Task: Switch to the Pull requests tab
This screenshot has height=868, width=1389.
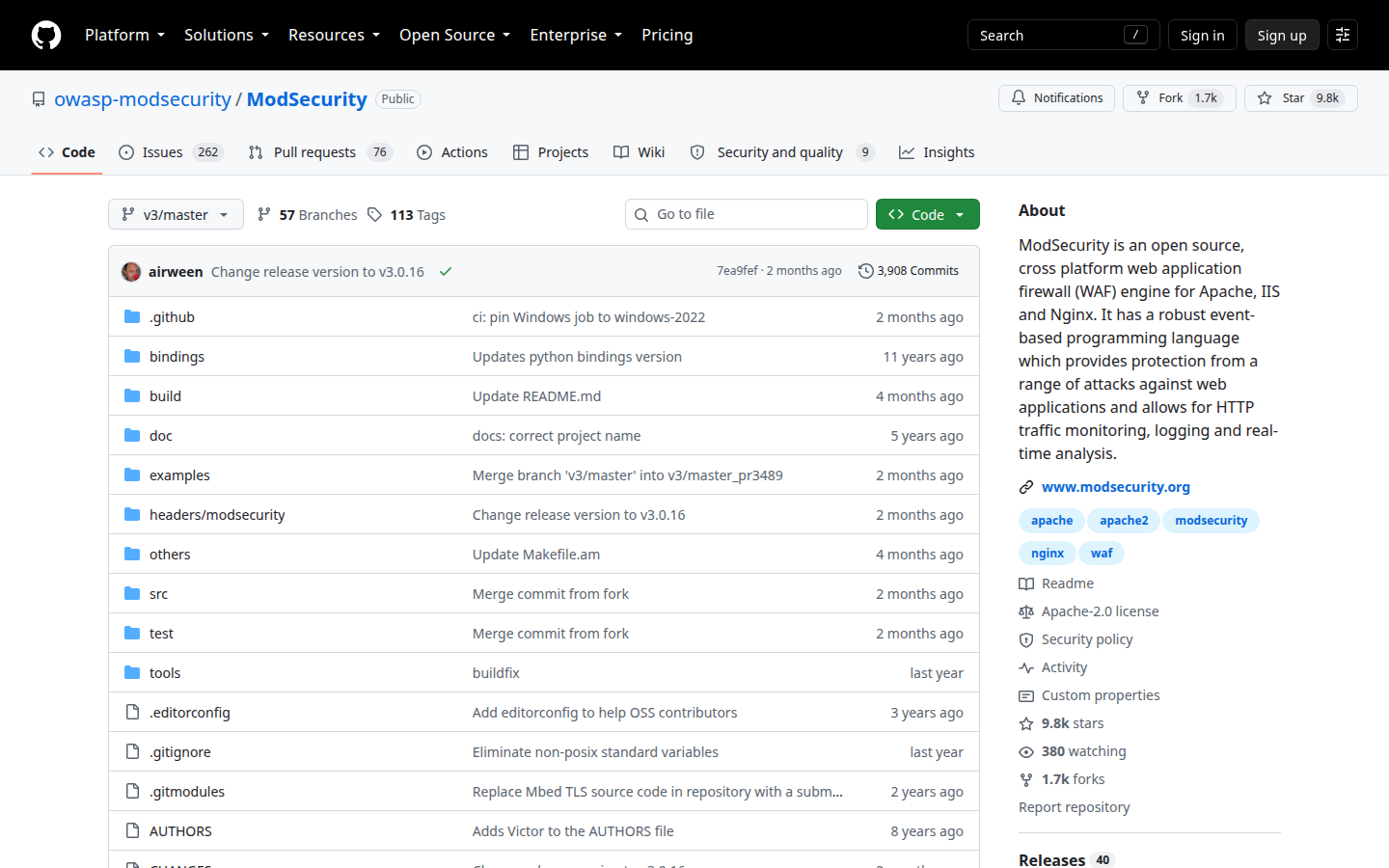Action: (320, 152)
